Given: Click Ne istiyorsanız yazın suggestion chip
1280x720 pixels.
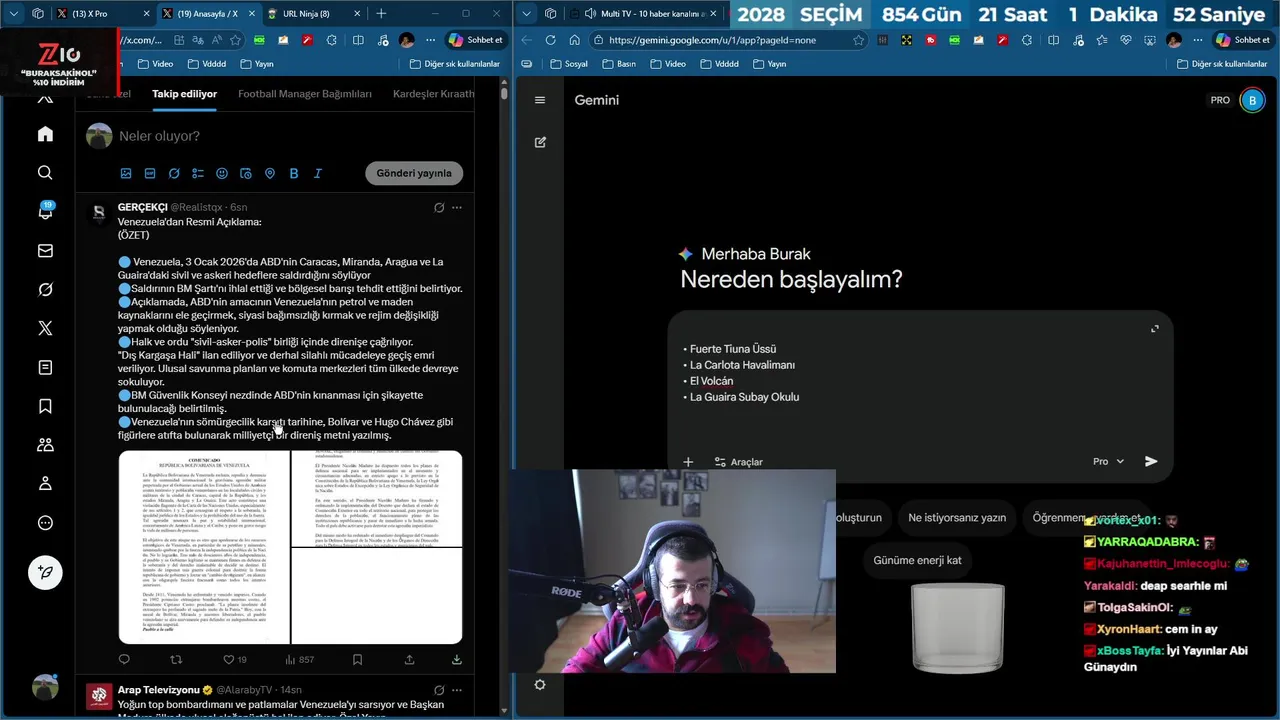Looking at the screenshot, I should (957, 518).
